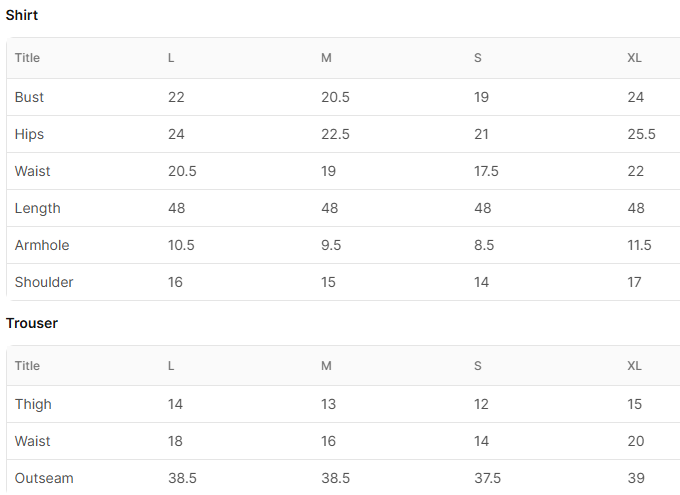680x495 pixels.
Task: Click the Title header in Trouser table
Action: pos(27,366)
